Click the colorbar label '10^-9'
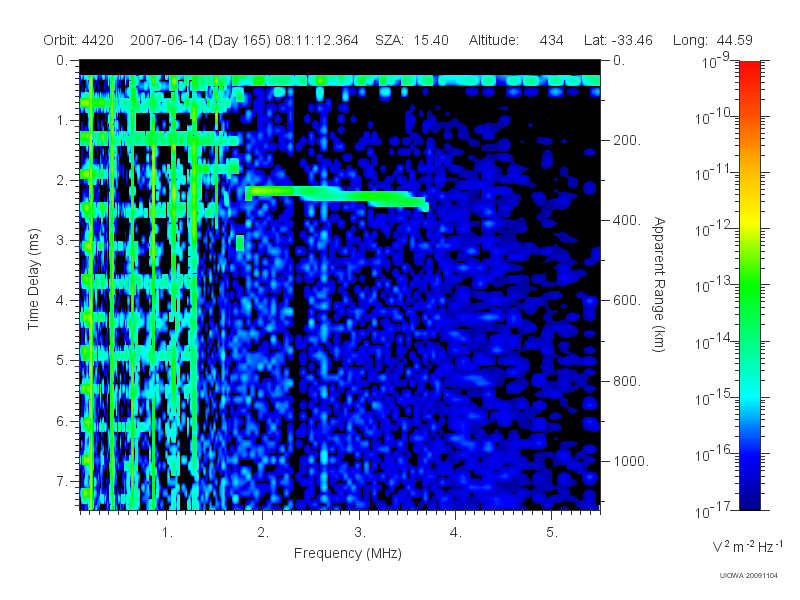The image size is (800, 600). coord(716,62)
